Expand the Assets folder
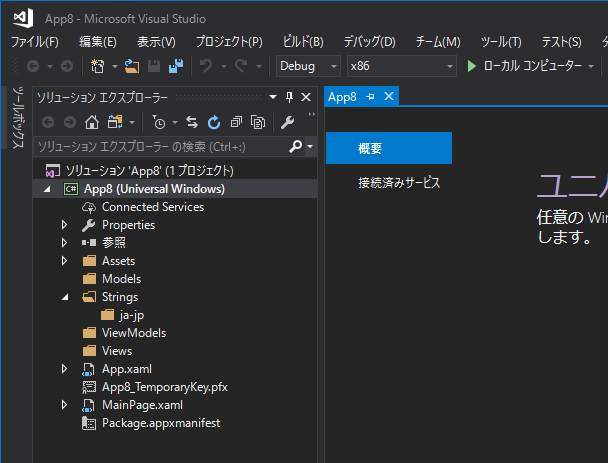The height and width of the screenshot is (463, 608). [x=64, y=261]
